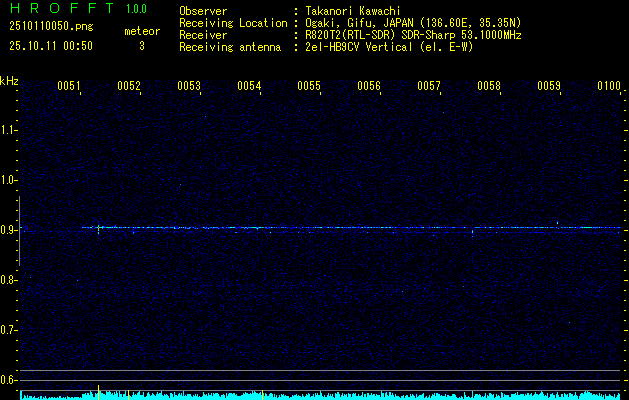Click the location Ogaki, Gifu, JAPAN text

pyautogui.click(x=413, y=23)
